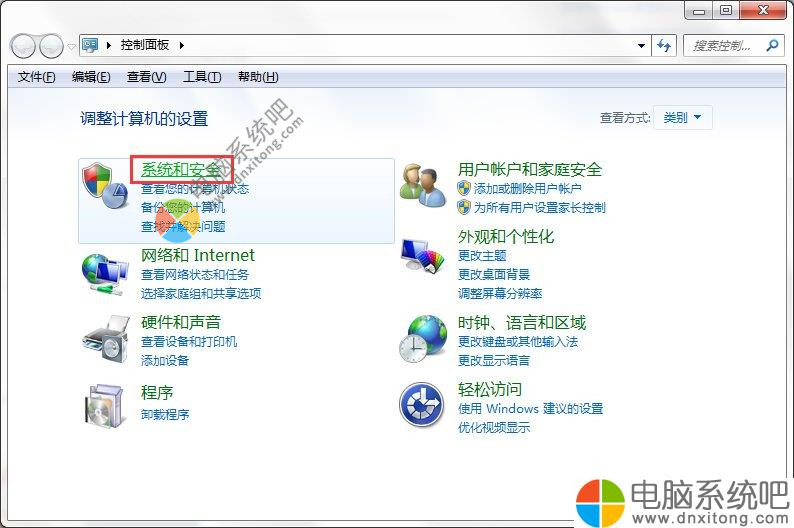
Task: Click the 添加或删除用户帐户 link
Action: (527, 189)
